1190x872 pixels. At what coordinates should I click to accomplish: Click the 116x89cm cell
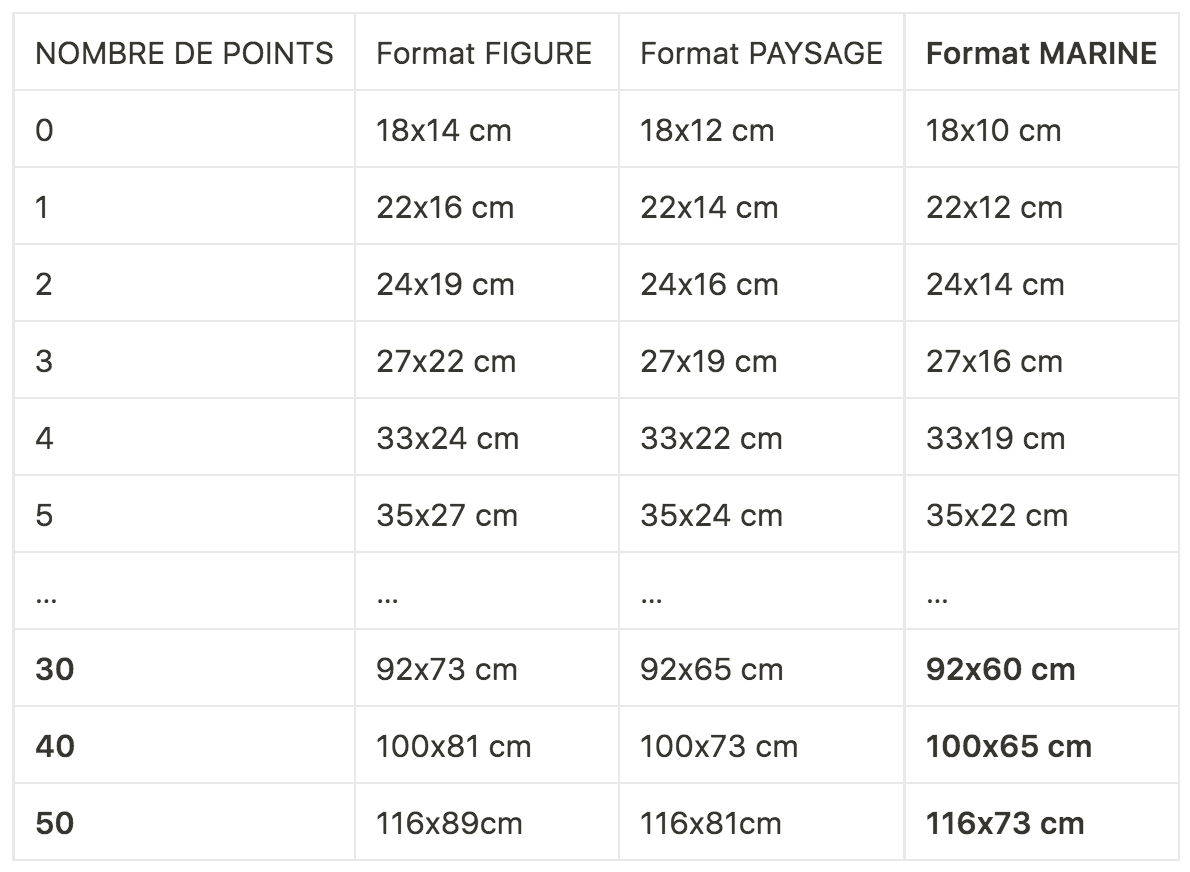pyautogui.click(x=449, y=823)
